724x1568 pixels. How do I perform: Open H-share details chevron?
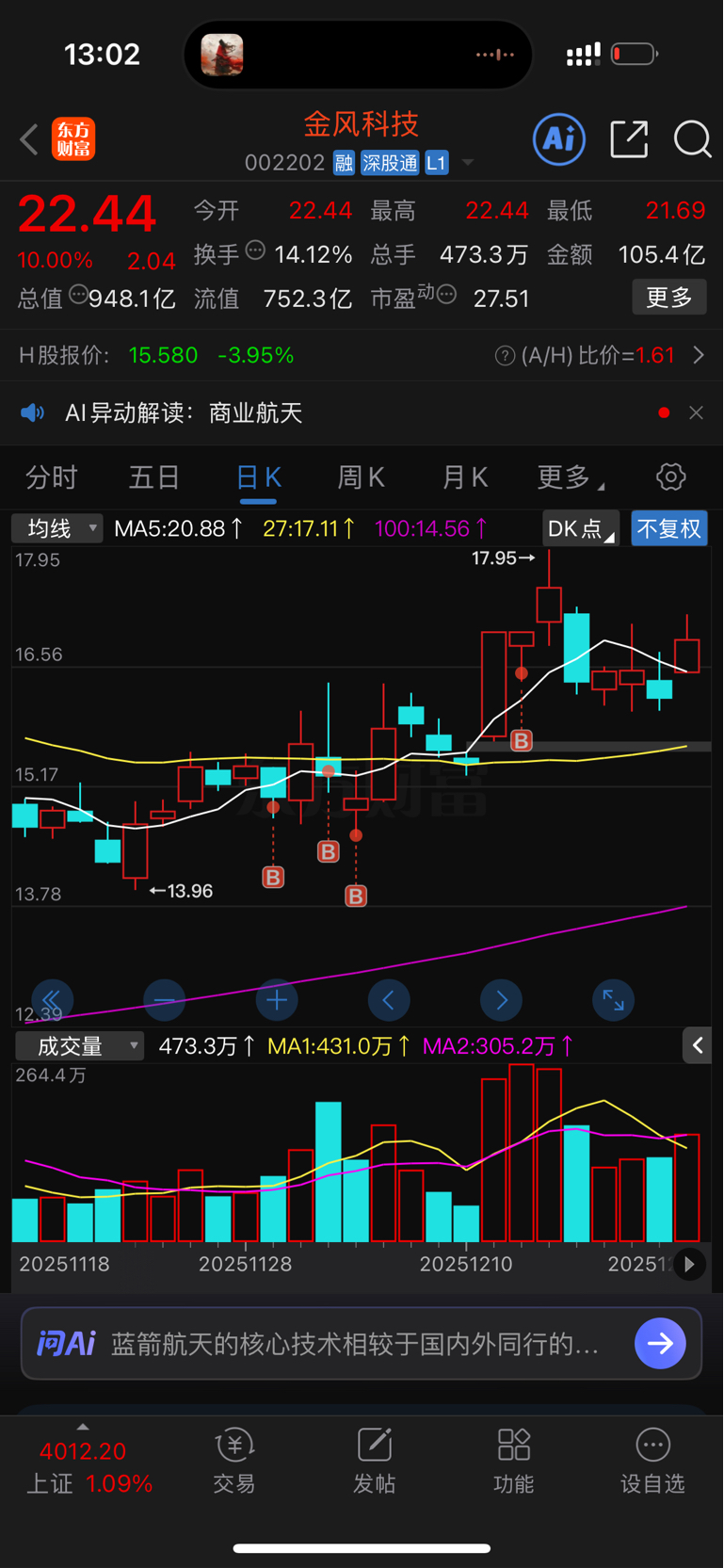699,355
